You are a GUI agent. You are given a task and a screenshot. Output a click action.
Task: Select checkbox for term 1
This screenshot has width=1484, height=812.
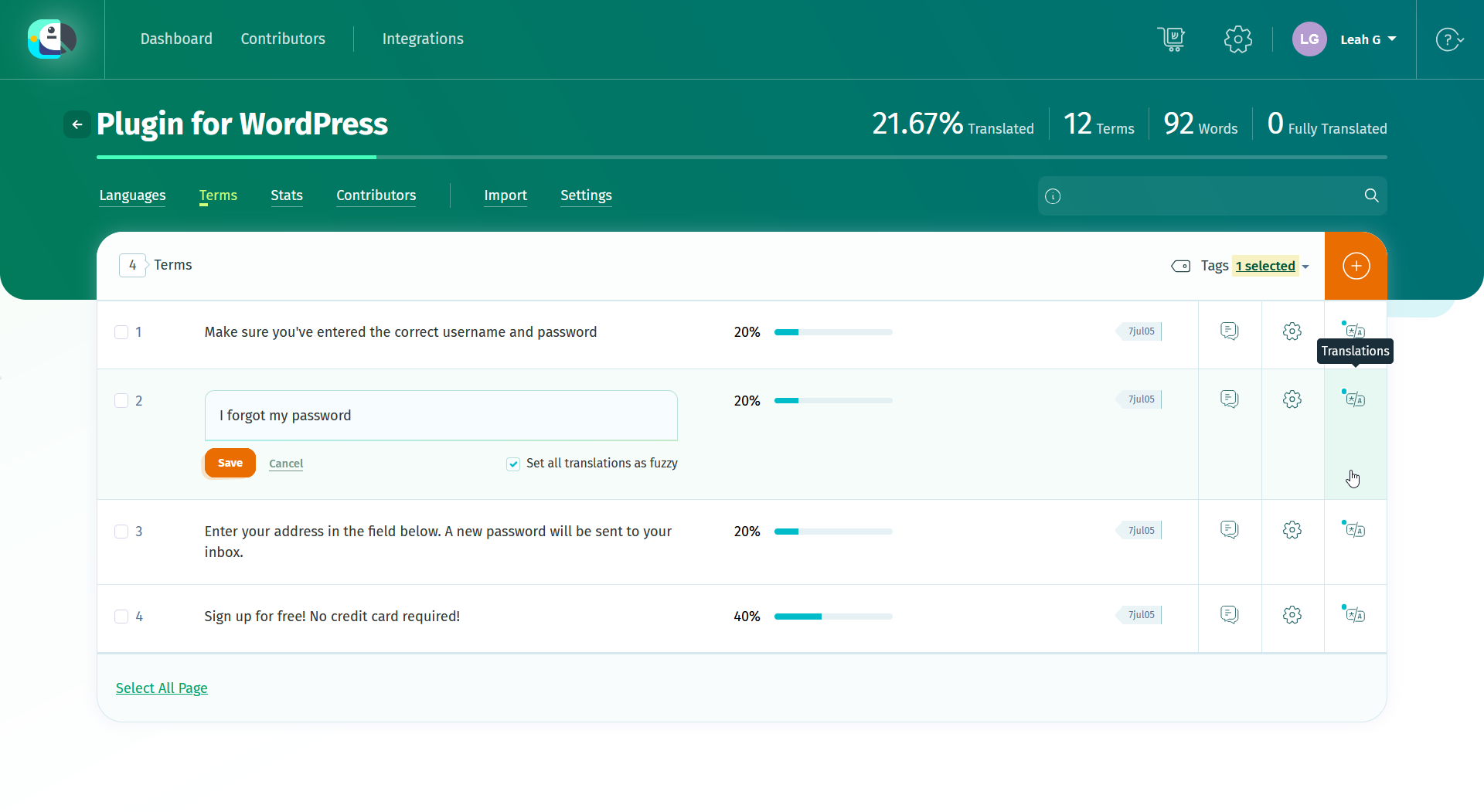121,332
